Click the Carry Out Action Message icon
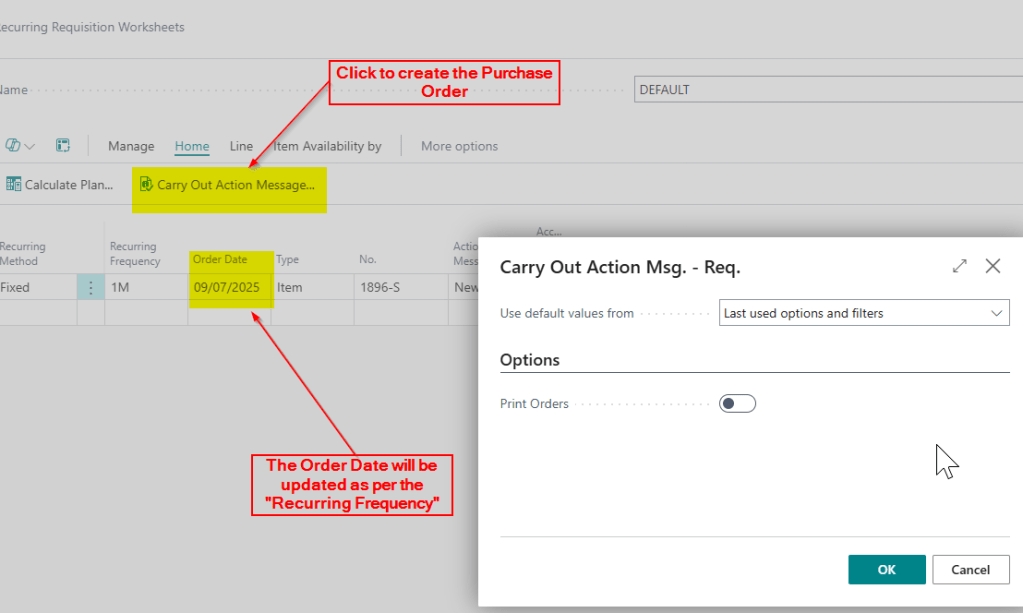 pyautogui.click(x=146, y=184)
